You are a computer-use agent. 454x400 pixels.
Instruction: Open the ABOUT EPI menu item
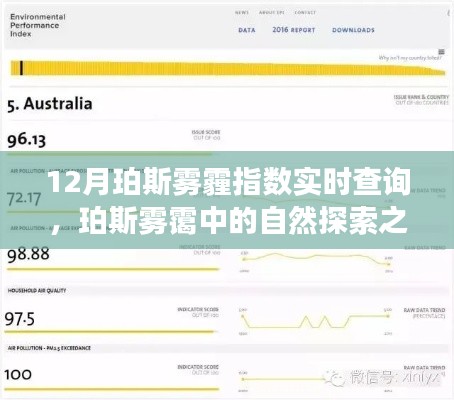click(x=272, y=12)
